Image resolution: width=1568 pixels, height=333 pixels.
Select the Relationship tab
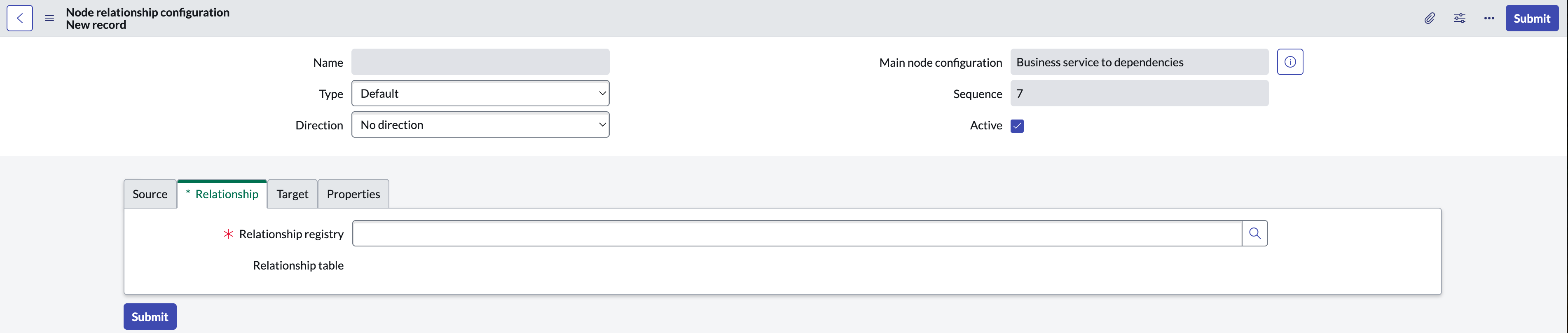coord(222,194)
